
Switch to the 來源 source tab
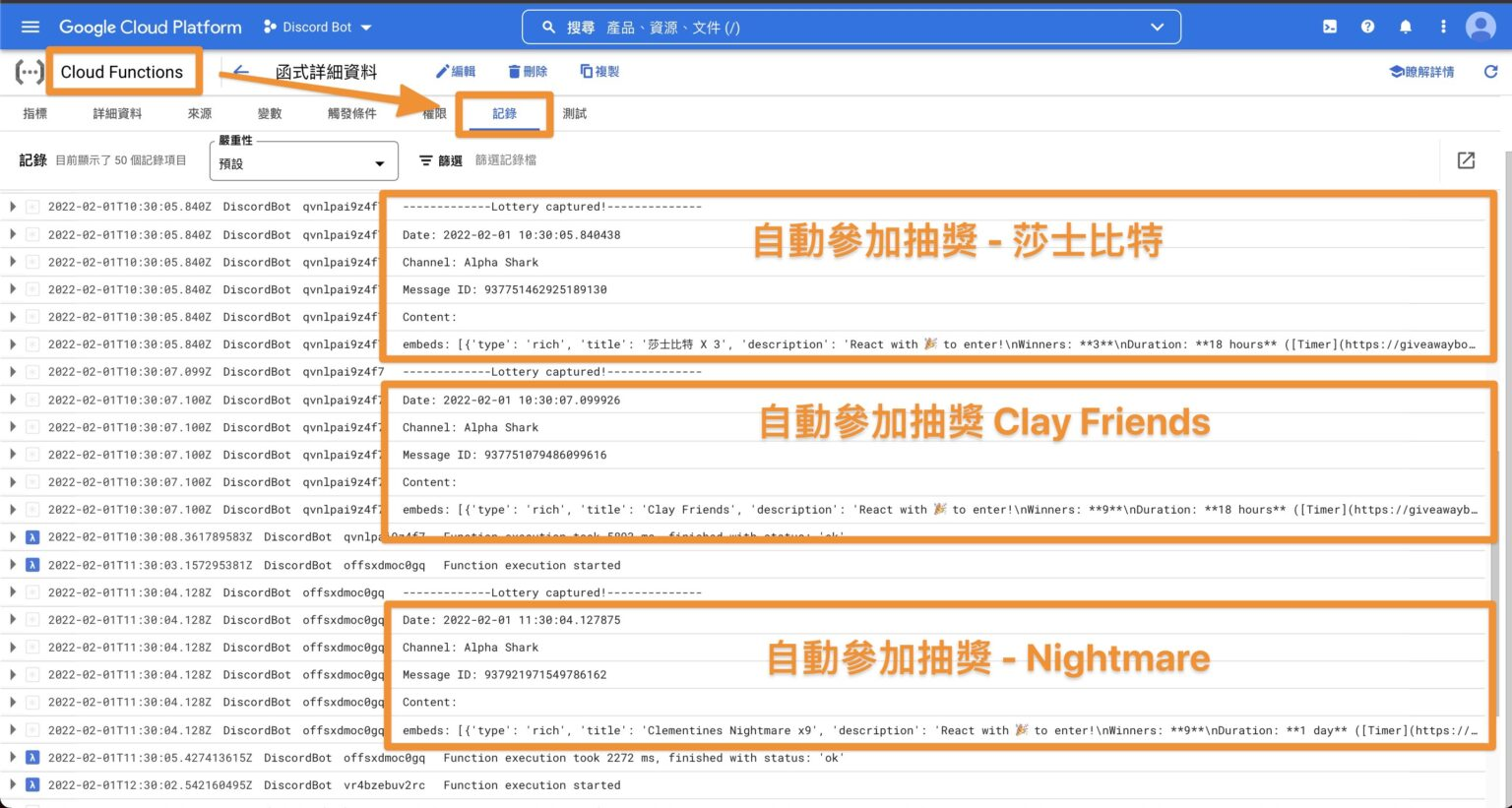[x=200, y=113]
